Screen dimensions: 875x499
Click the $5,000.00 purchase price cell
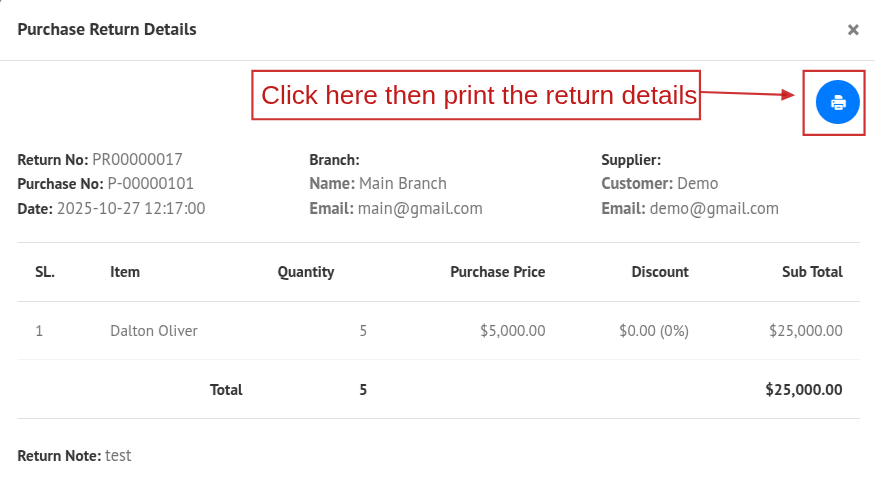click(512, 331)
